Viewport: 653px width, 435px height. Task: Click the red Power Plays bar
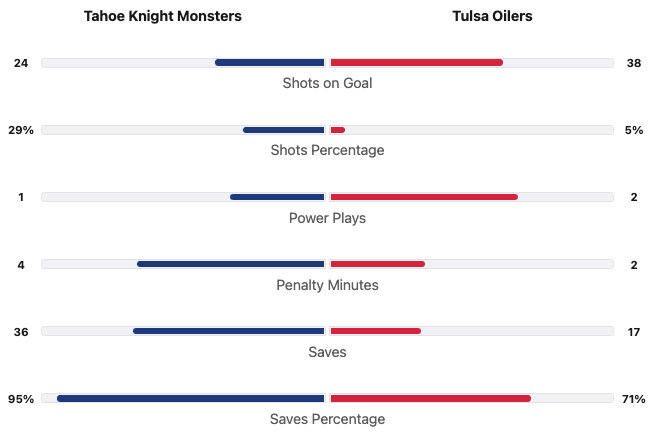click(424, 197)
